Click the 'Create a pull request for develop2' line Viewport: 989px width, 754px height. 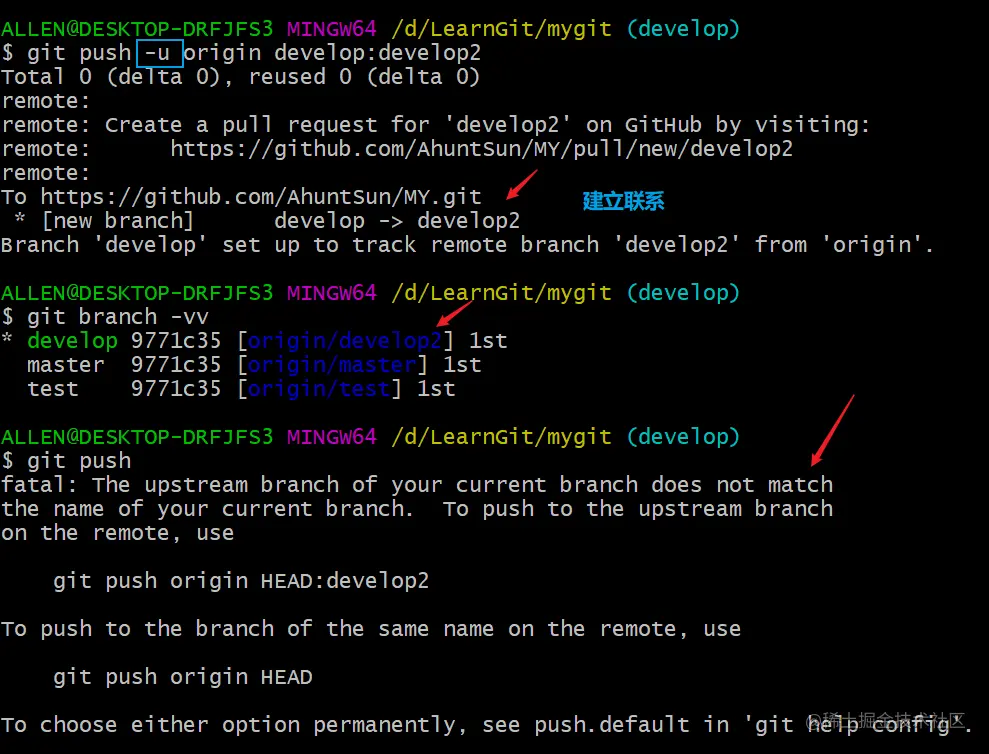point(436,125)
